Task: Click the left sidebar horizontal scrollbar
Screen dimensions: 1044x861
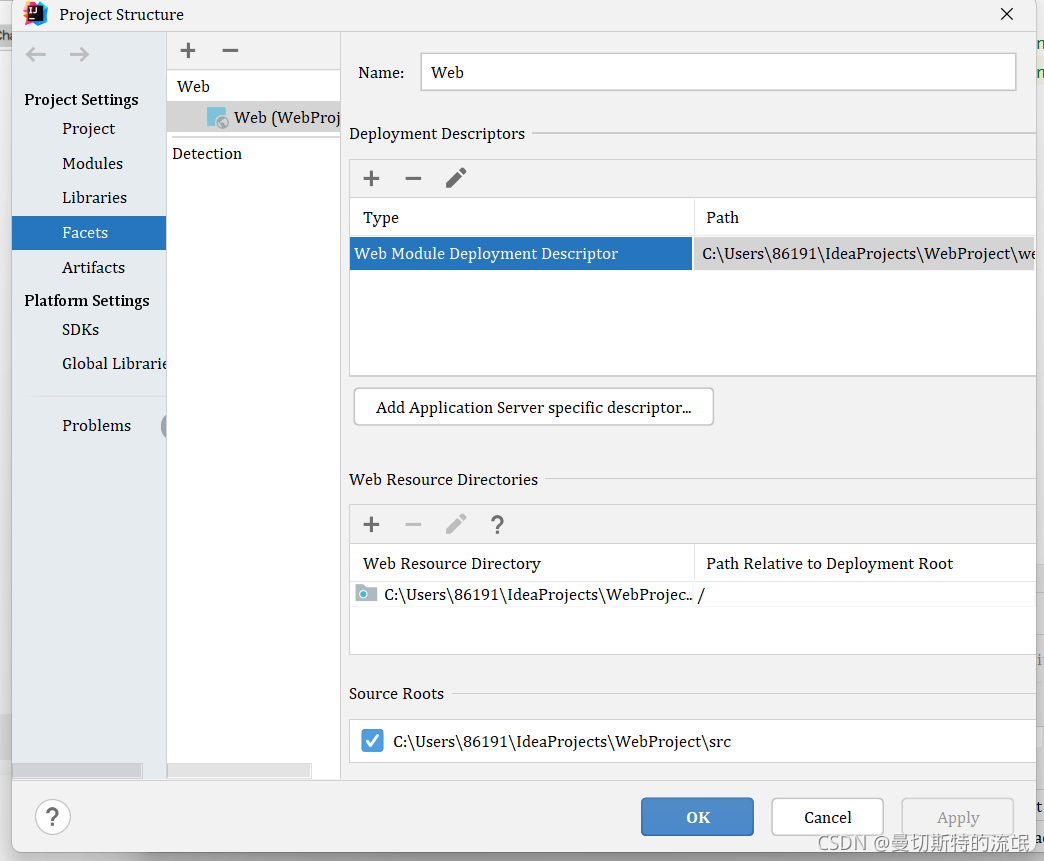Action: (77, 770)
